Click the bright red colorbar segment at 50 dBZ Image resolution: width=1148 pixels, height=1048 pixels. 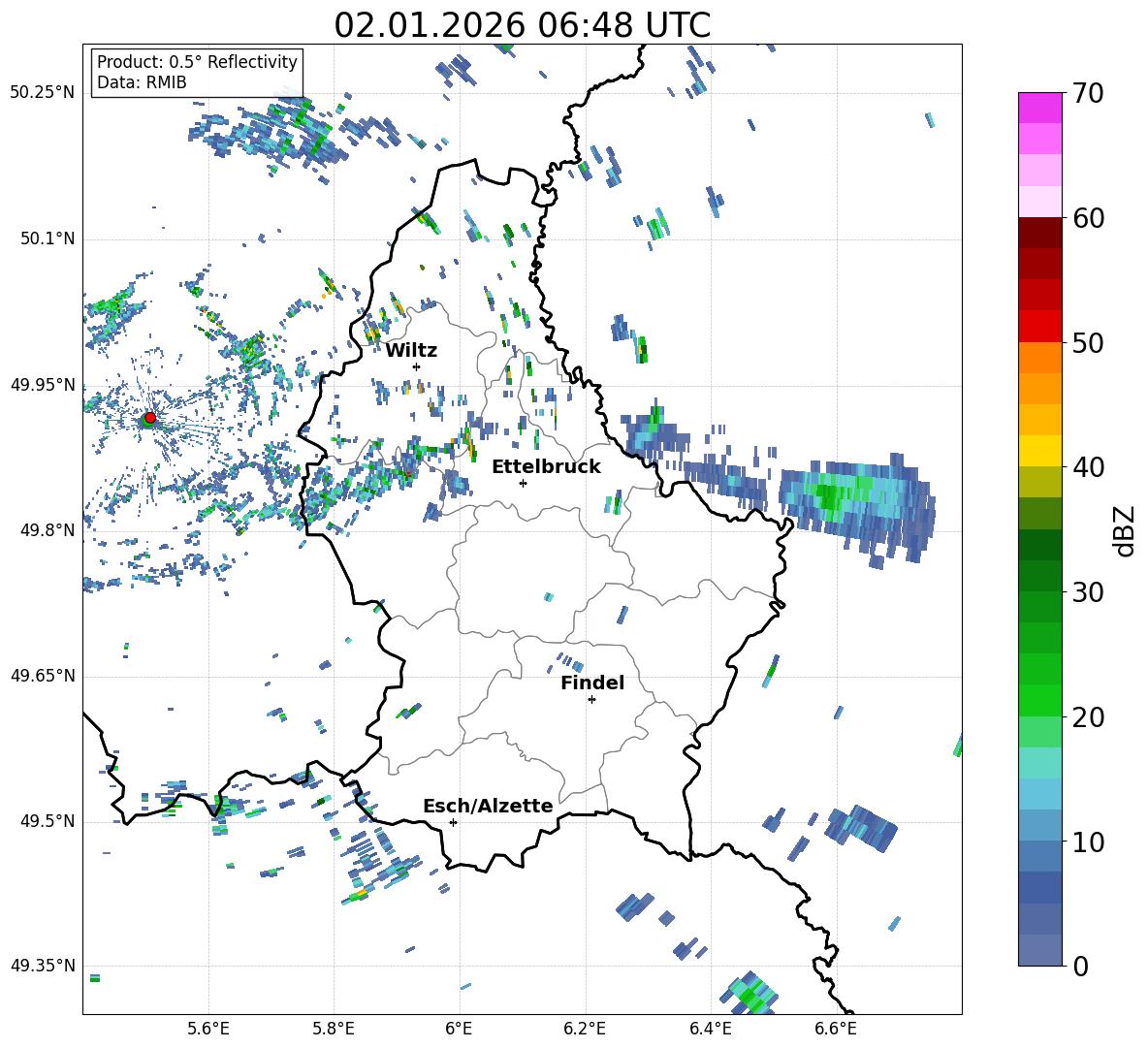1039,327
